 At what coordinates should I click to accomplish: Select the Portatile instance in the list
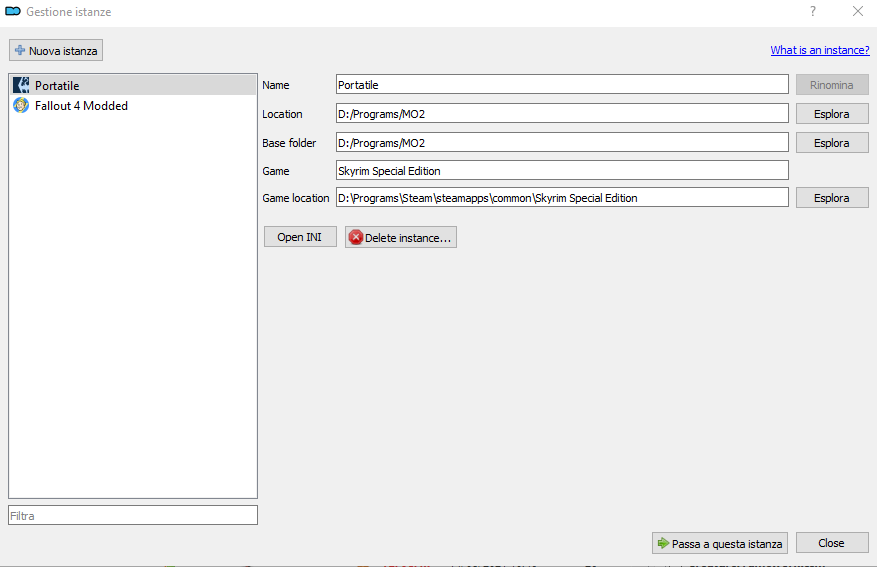tap(133, 86)
